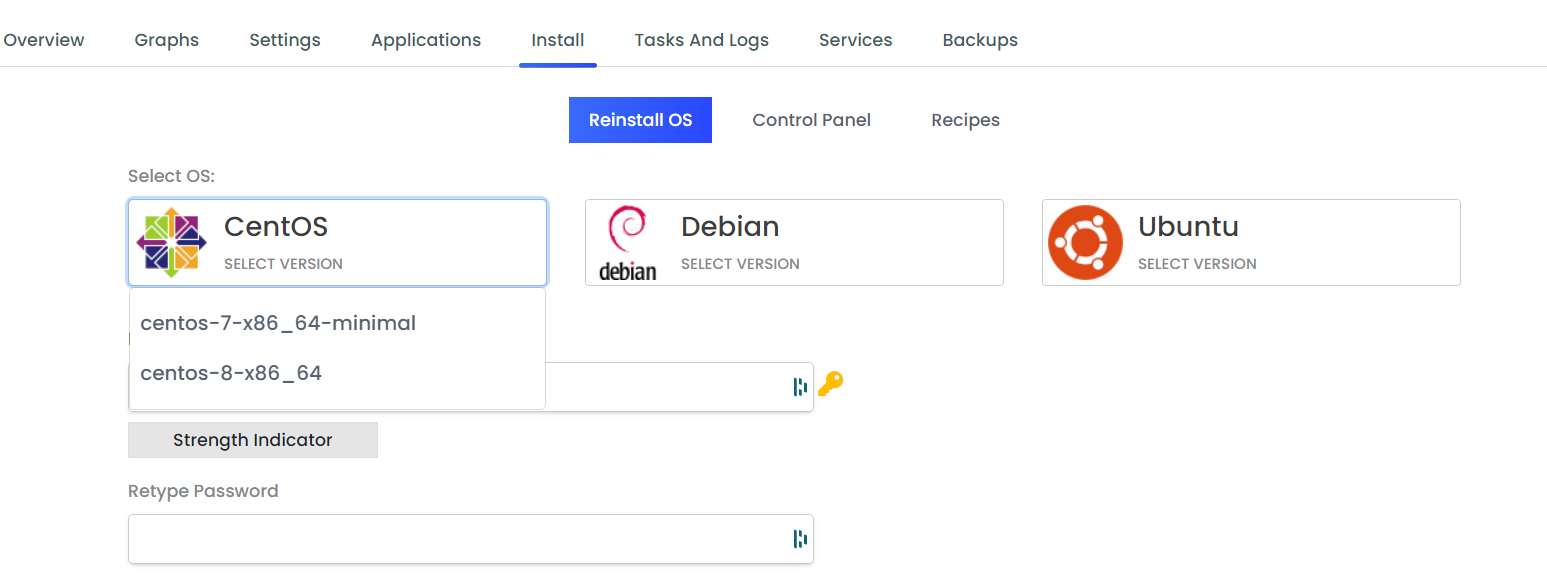Click the Select OS label
1547x581 pixels.
point(172,176)
